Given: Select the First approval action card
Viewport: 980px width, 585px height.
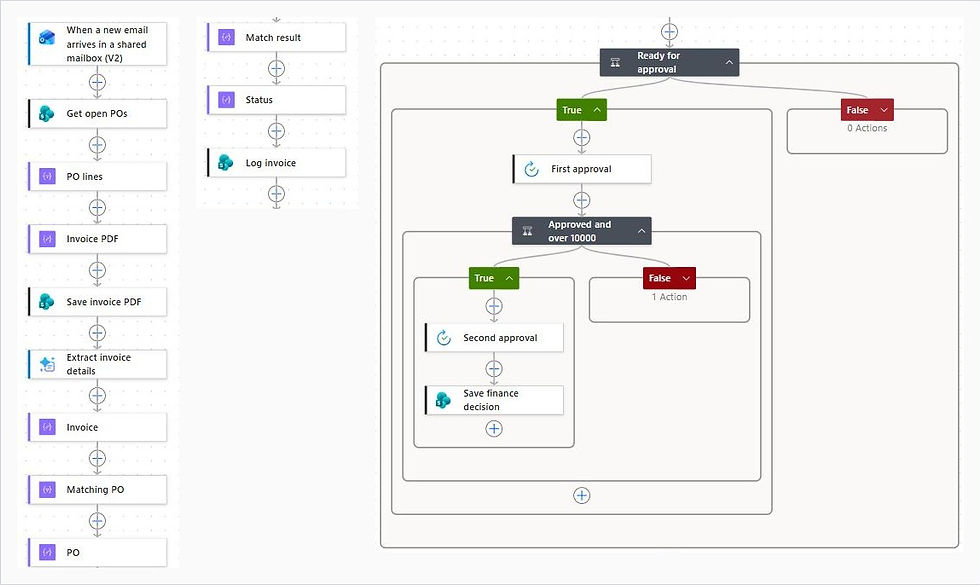Looking at the screenshot, I should point(582,169).
